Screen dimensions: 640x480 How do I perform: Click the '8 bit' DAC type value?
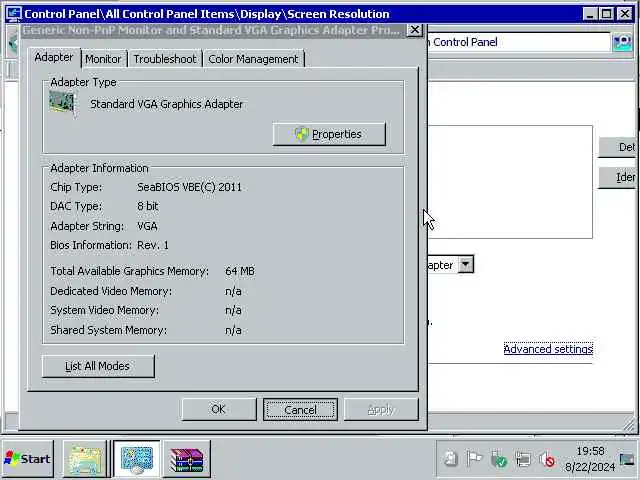click(x=148, y=206)
